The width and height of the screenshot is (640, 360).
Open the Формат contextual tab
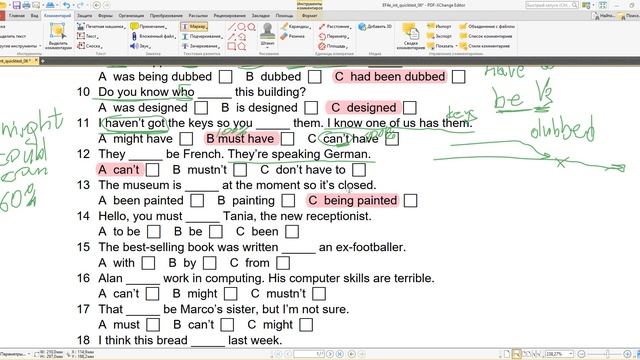309,16
